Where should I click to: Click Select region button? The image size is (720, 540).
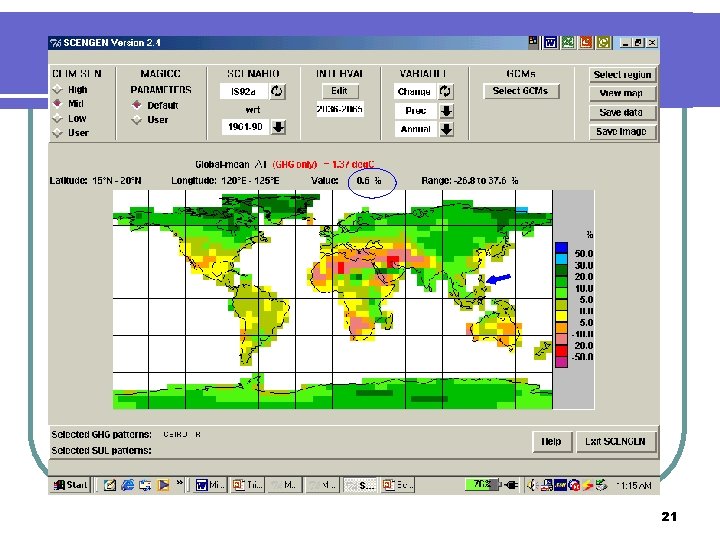(x=622, y=74)
